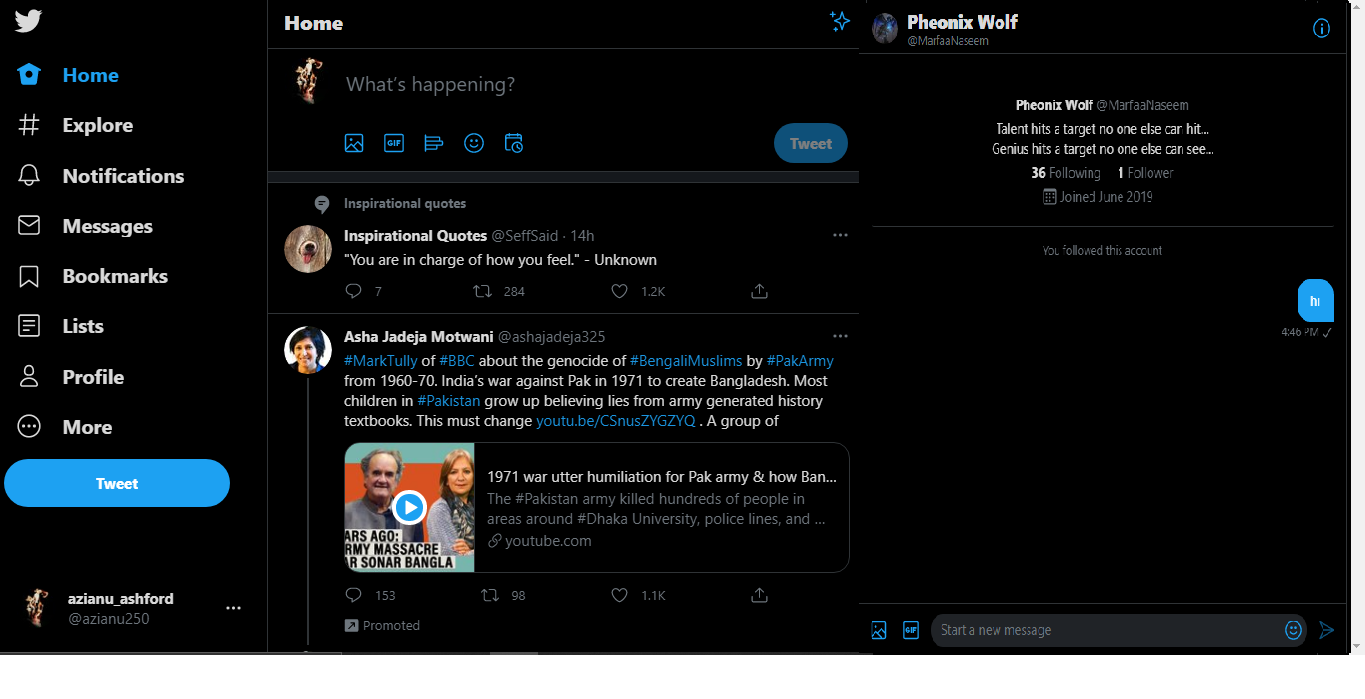Open the 1 Follower count
Viewport: 1365px width, 699px height.
1146,173
